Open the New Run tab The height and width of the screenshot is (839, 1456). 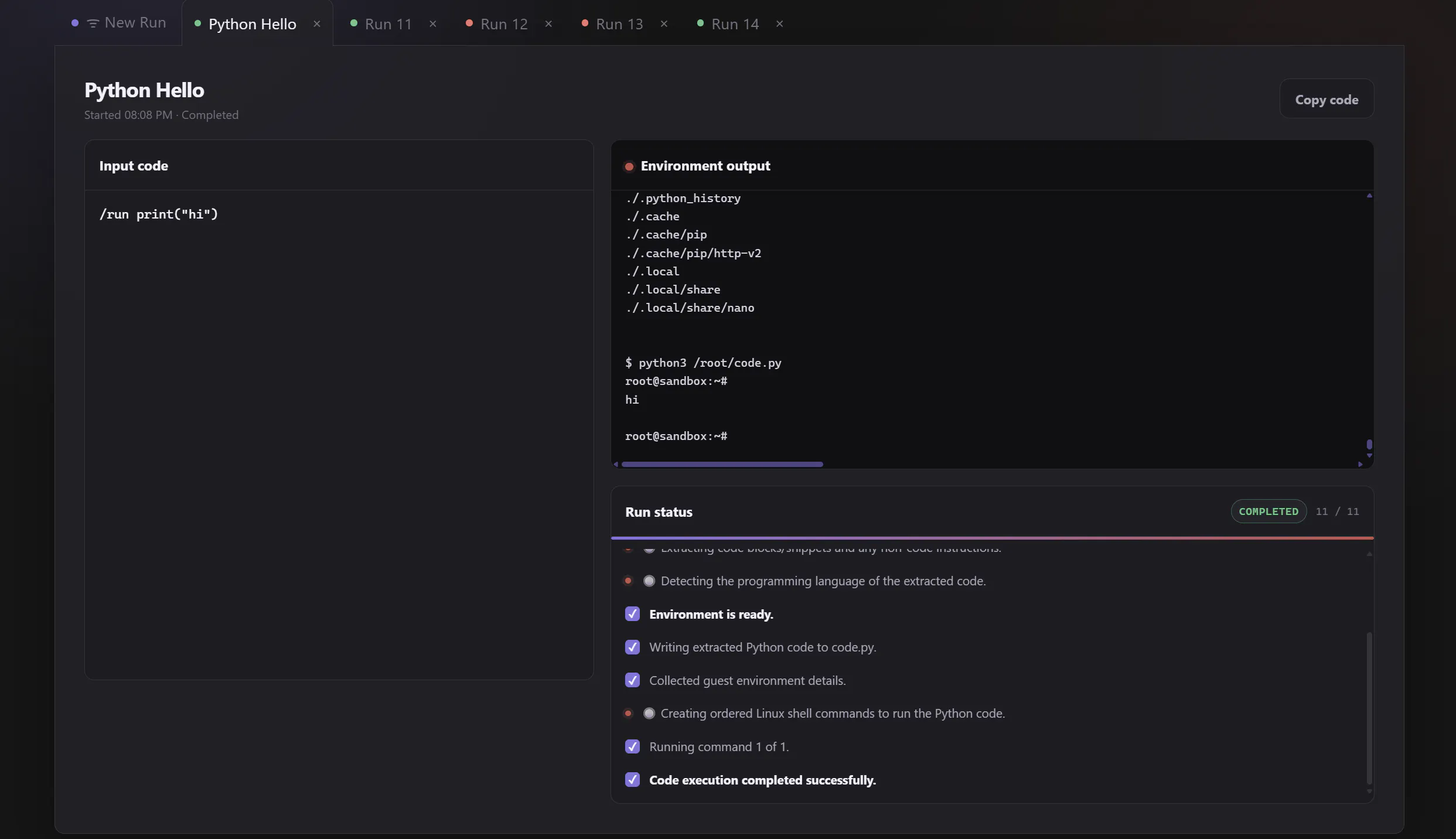(x=118, y=23)
